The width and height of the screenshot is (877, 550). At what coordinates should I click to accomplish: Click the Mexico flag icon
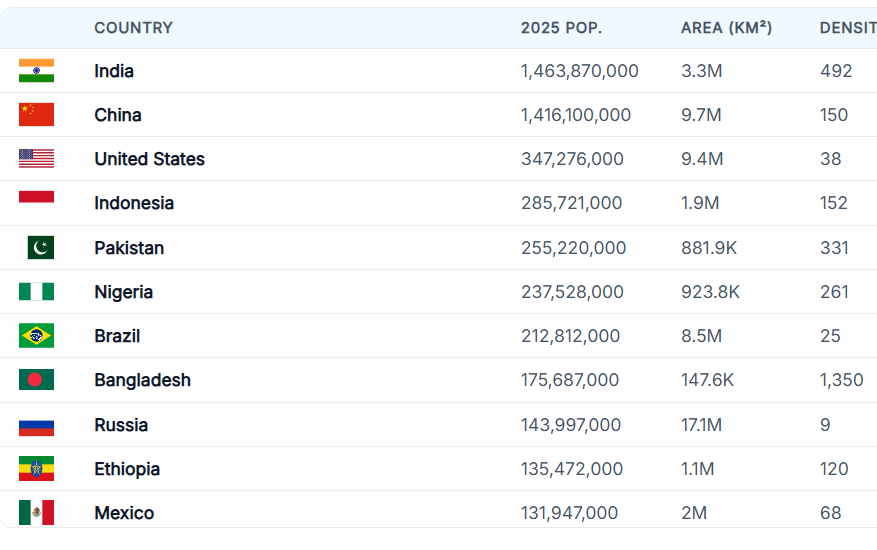pos(36,513)
